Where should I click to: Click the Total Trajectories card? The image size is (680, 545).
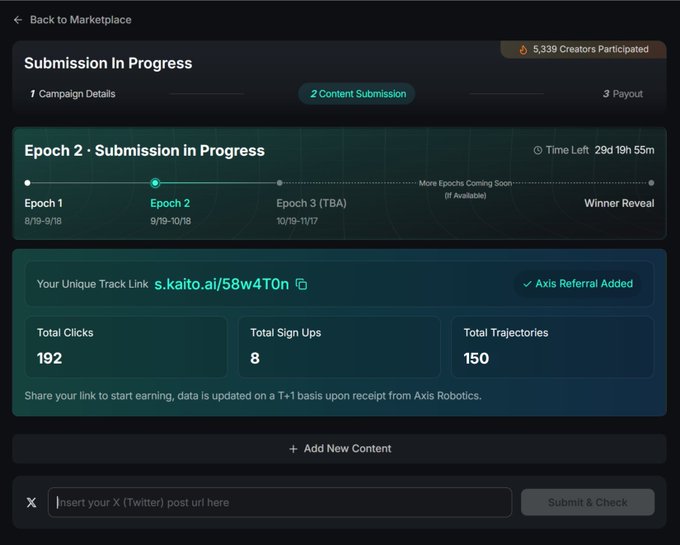552,347
